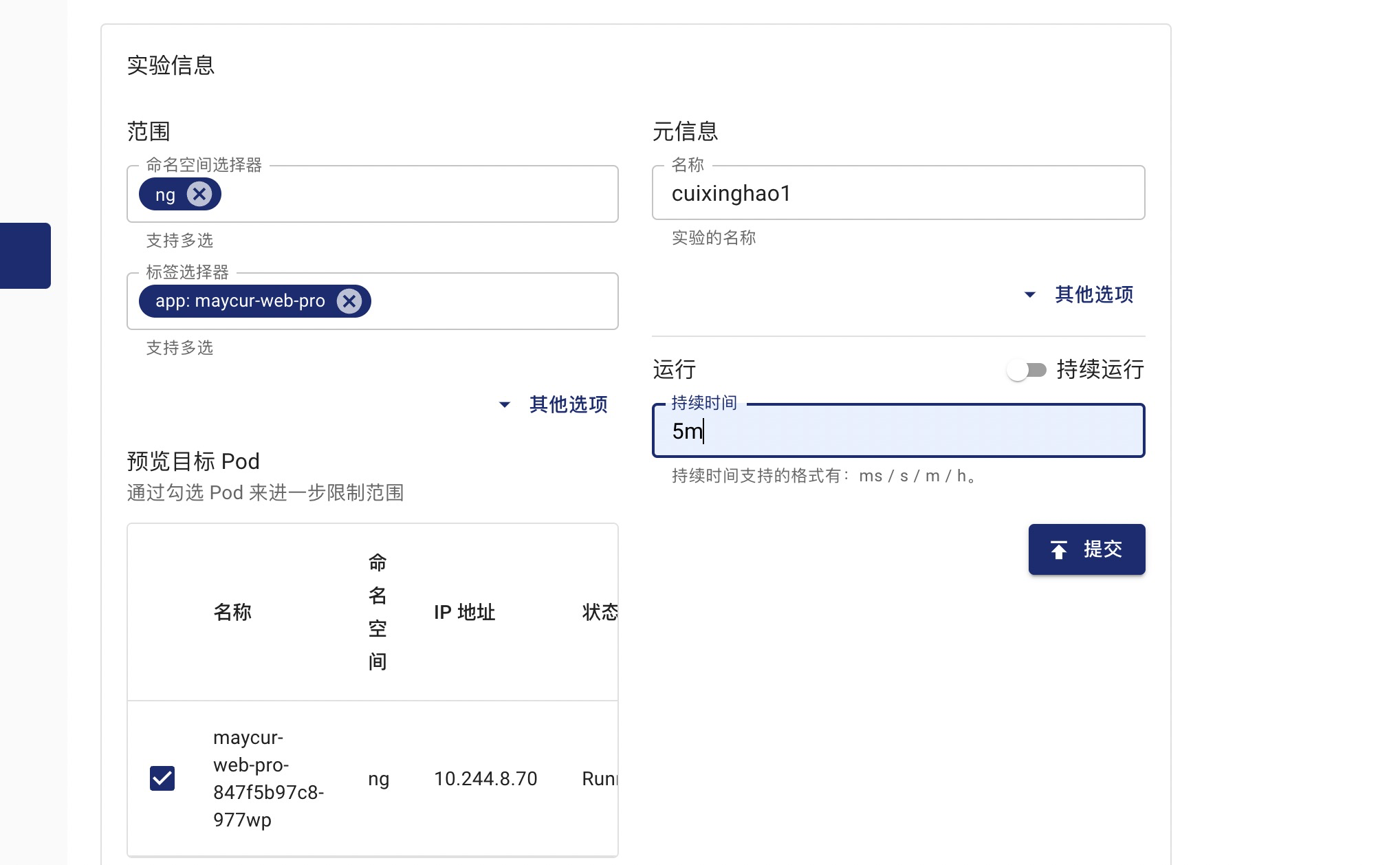1400x865 pixels.
Task: Click the IP 地址 column header
Action: 464,612
